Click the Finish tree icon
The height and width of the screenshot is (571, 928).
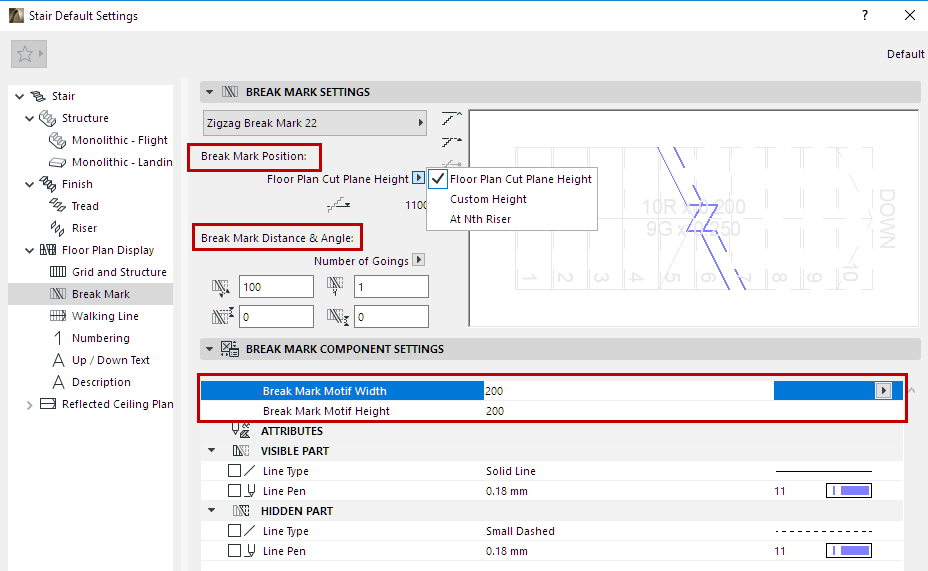[47, 184]
